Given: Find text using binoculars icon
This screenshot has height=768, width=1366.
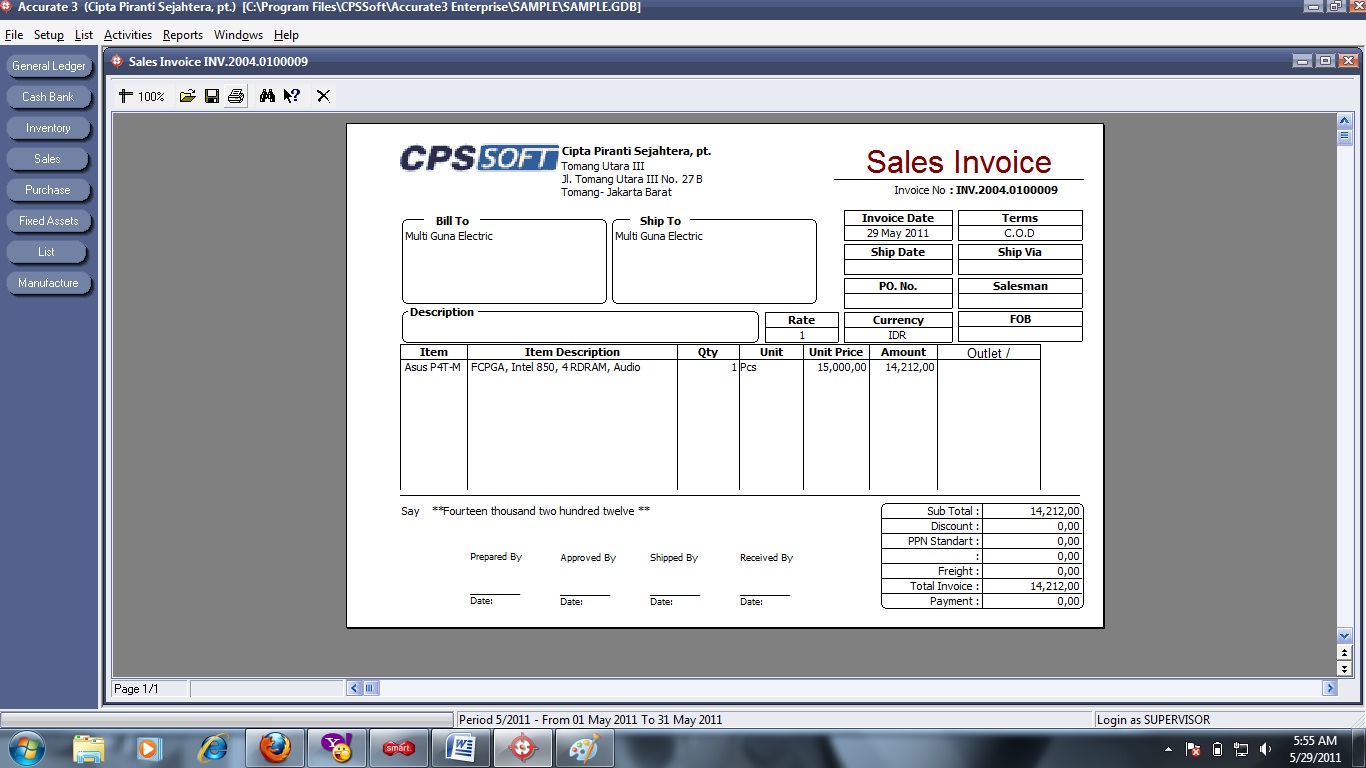Looking at the screenshot, I should click(267, 96).
